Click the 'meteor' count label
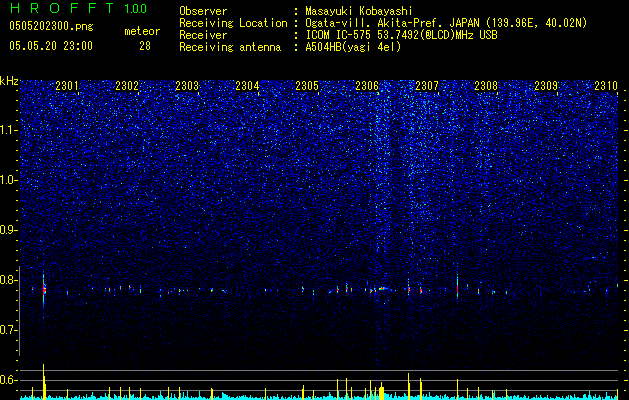This screenshot has height=400, width=629. tap(142, 31)
